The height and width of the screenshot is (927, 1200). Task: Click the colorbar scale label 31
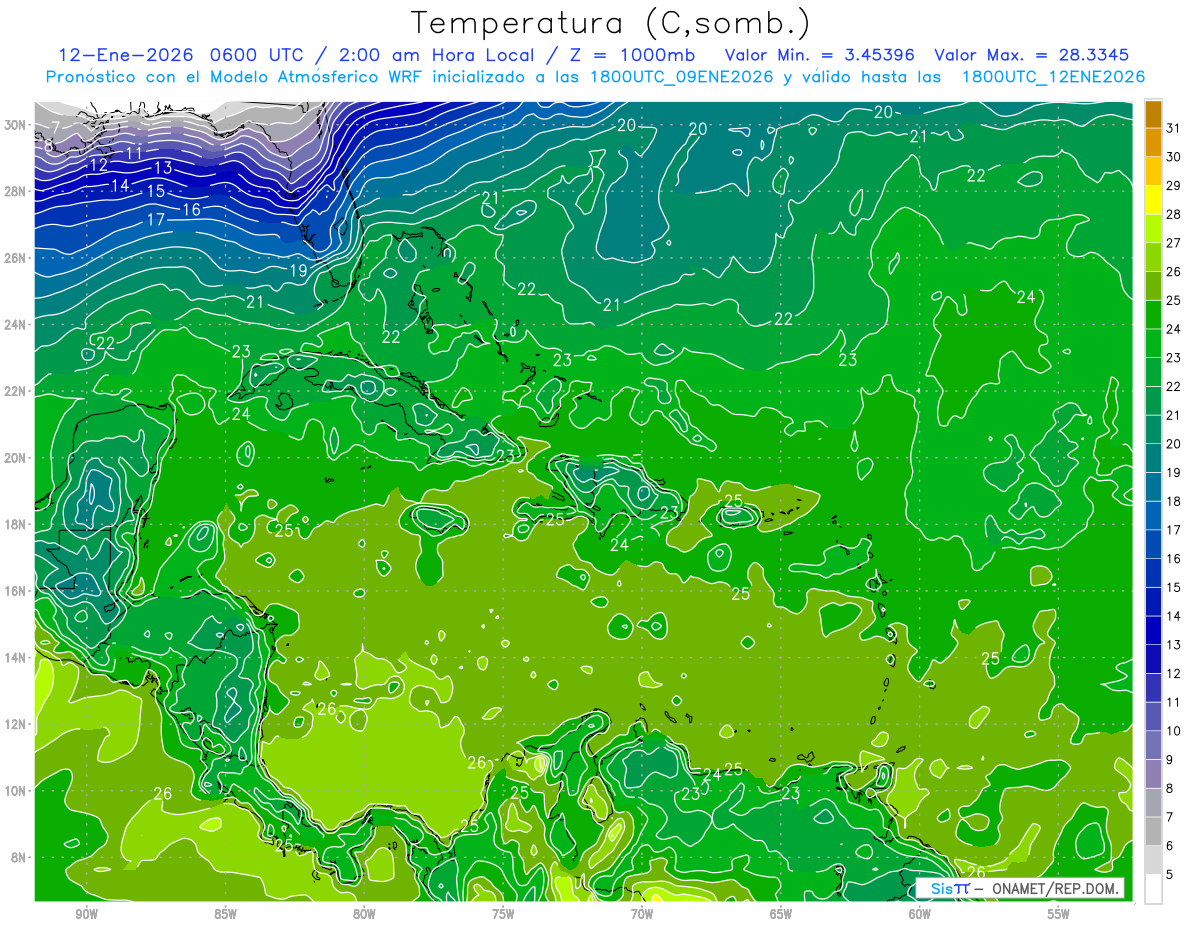click(x=1174, y=128)
